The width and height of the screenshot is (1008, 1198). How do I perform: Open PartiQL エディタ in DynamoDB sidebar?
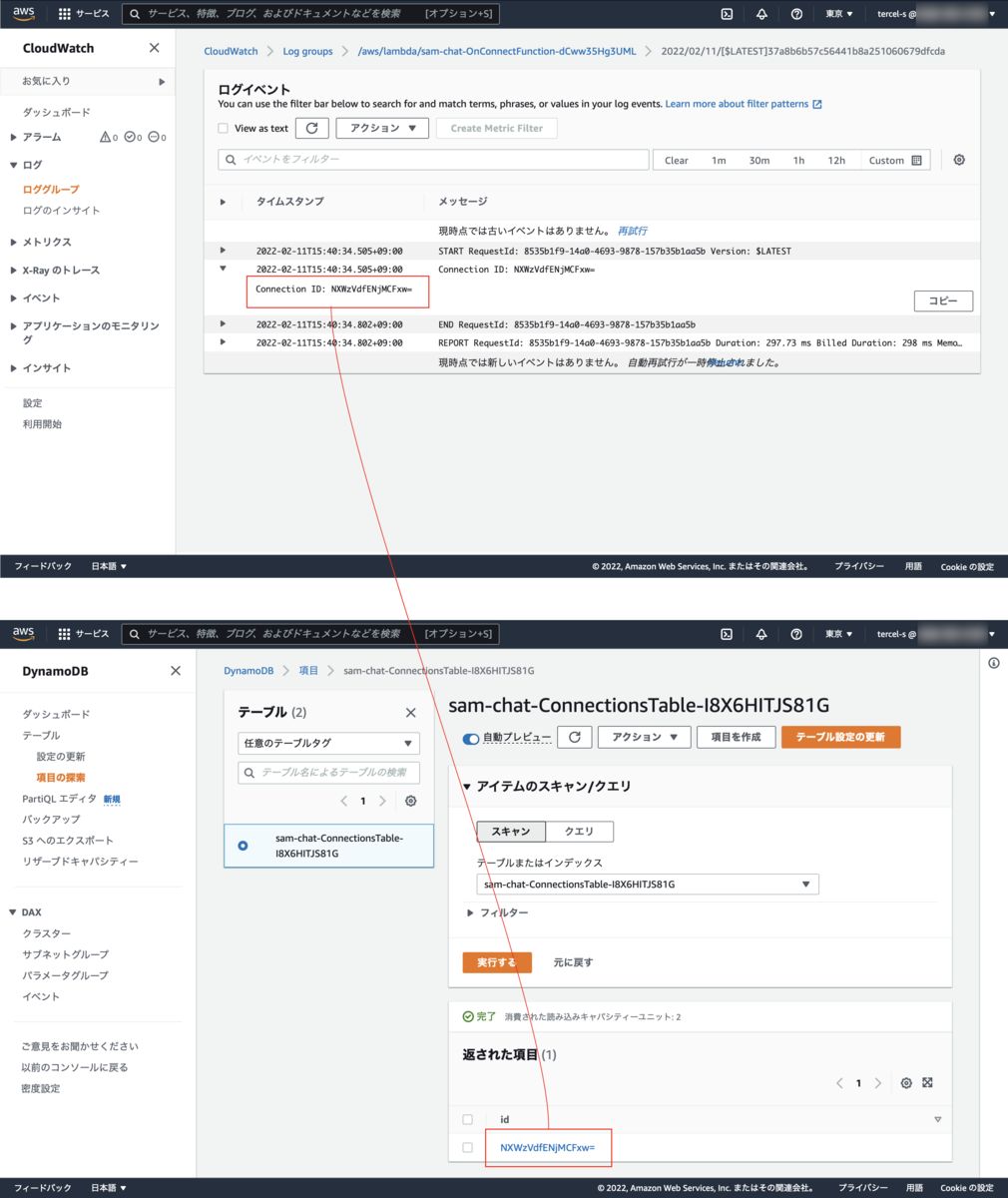coord(59,799)
